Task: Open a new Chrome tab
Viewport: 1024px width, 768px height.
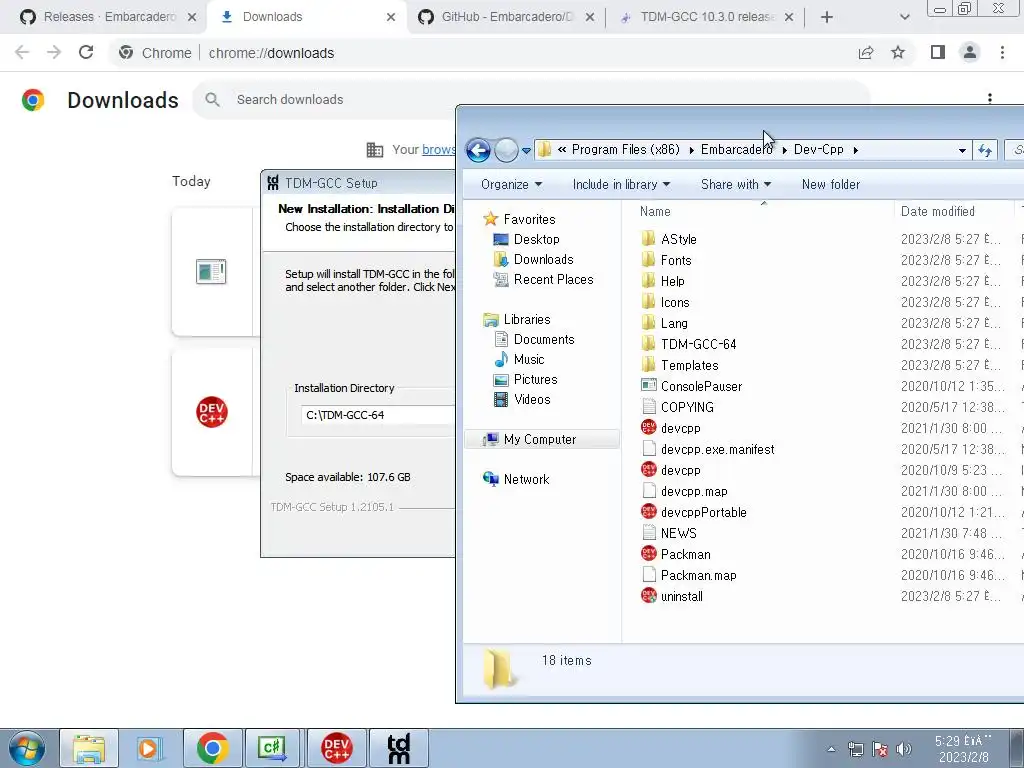Action: tap(827, 18)
